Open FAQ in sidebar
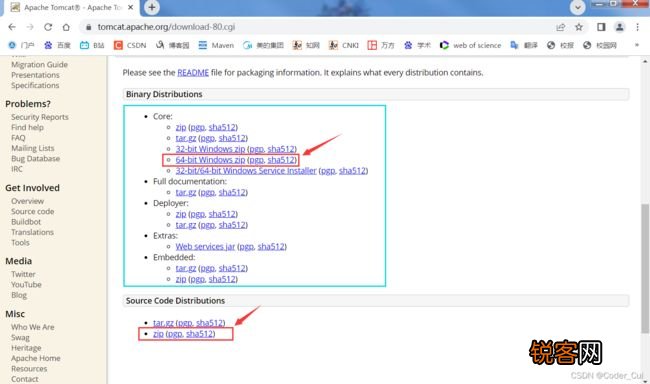Screen dimensions: 650x384 pos(18,138)
